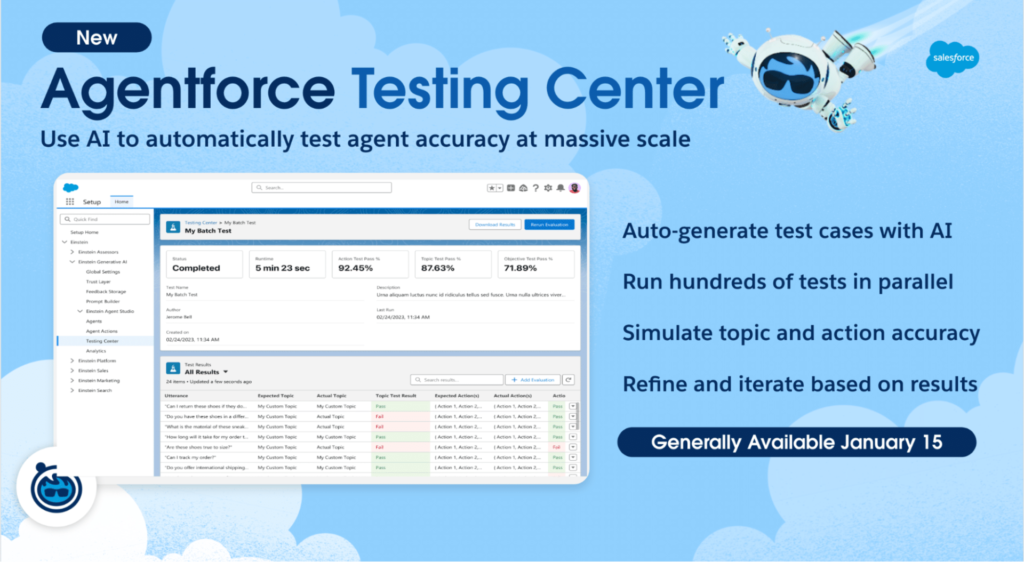
Task: Collapse the Einstein Generative AI node
Action: coord(72,261)
